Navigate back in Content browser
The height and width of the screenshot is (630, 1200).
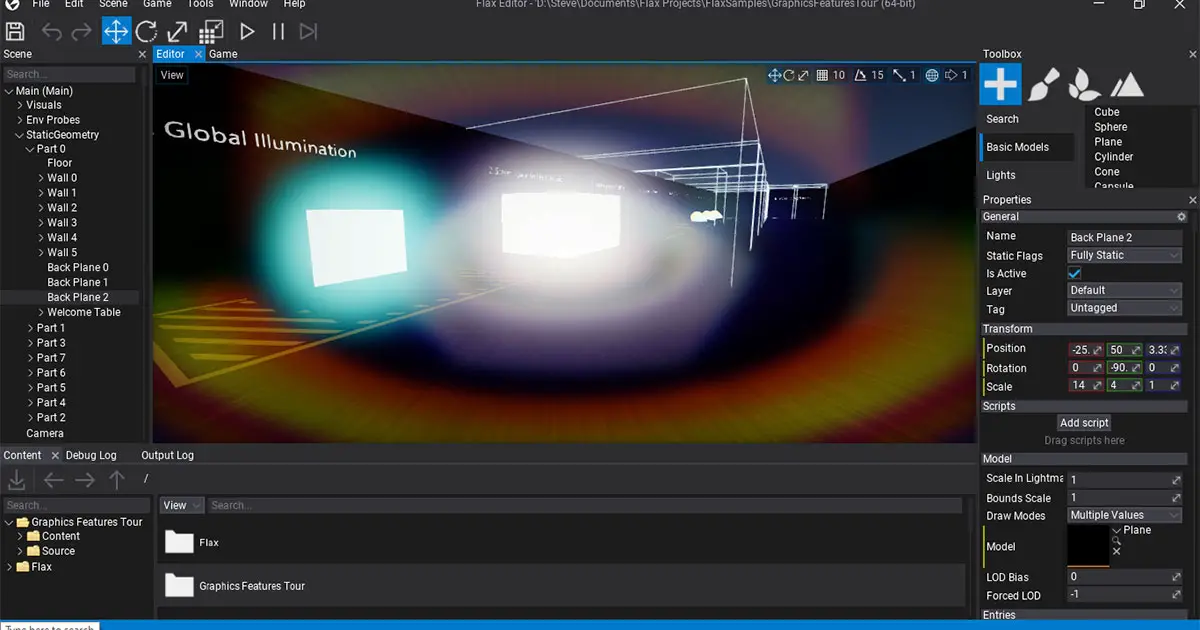click(x=54, y=480)
